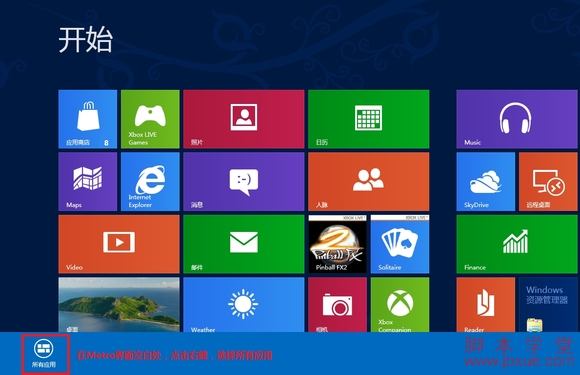The height and width of the screenshot is (375, 580).
Task: Launch the Xbox Companion tile
Action: point(400,305)
